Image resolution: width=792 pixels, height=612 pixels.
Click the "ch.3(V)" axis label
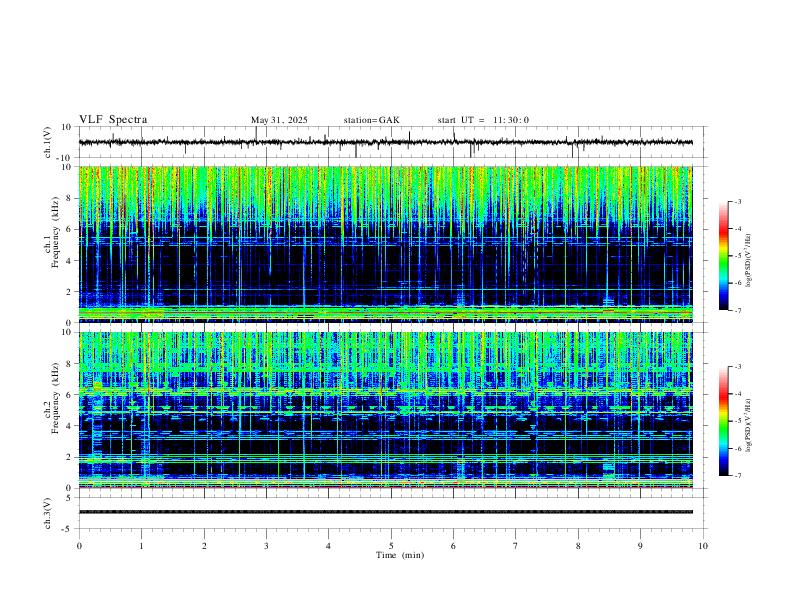[48, 513]
